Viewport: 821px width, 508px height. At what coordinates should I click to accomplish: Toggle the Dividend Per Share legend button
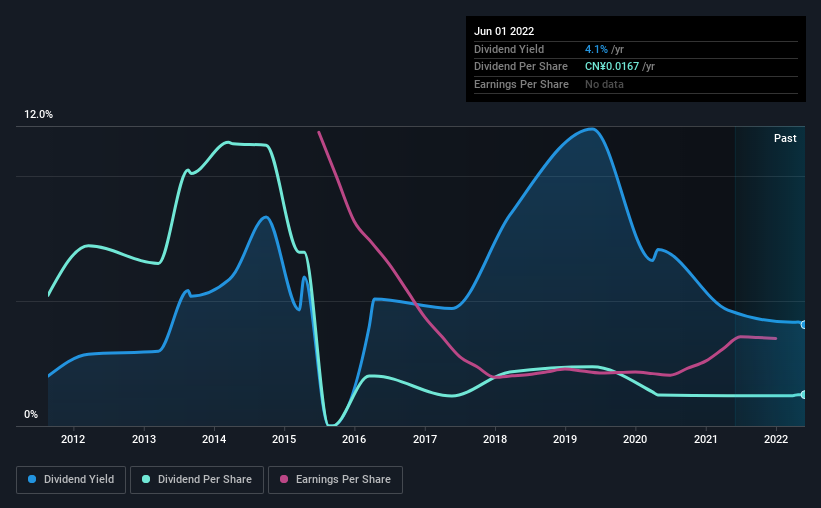coord(197,480)
